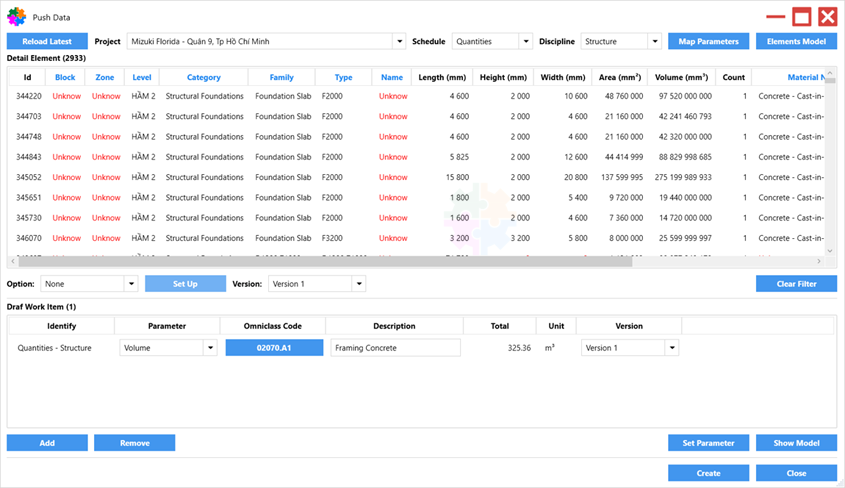Open the work item Version 1 dropdown
The width and height of the screenshot is (845, 488).
click(x=672, y=348)
